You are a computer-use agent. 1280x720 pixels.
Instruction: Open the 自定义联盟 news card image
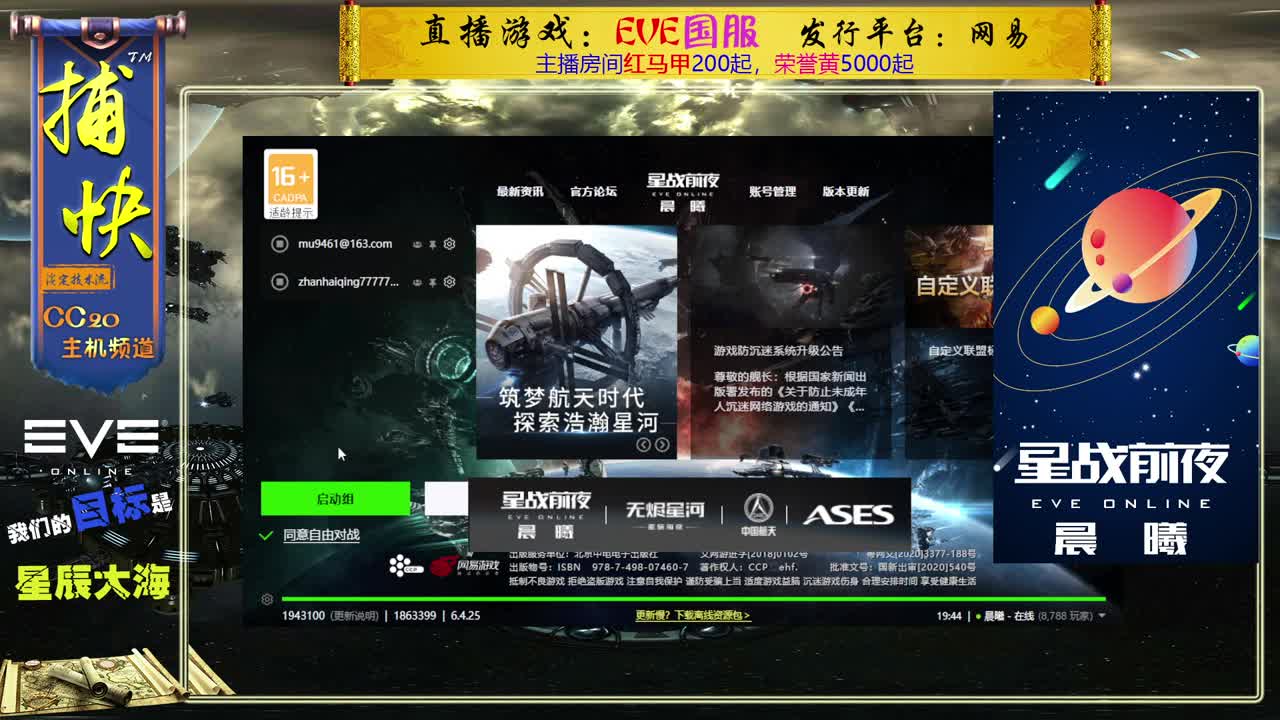coord(949,278)
